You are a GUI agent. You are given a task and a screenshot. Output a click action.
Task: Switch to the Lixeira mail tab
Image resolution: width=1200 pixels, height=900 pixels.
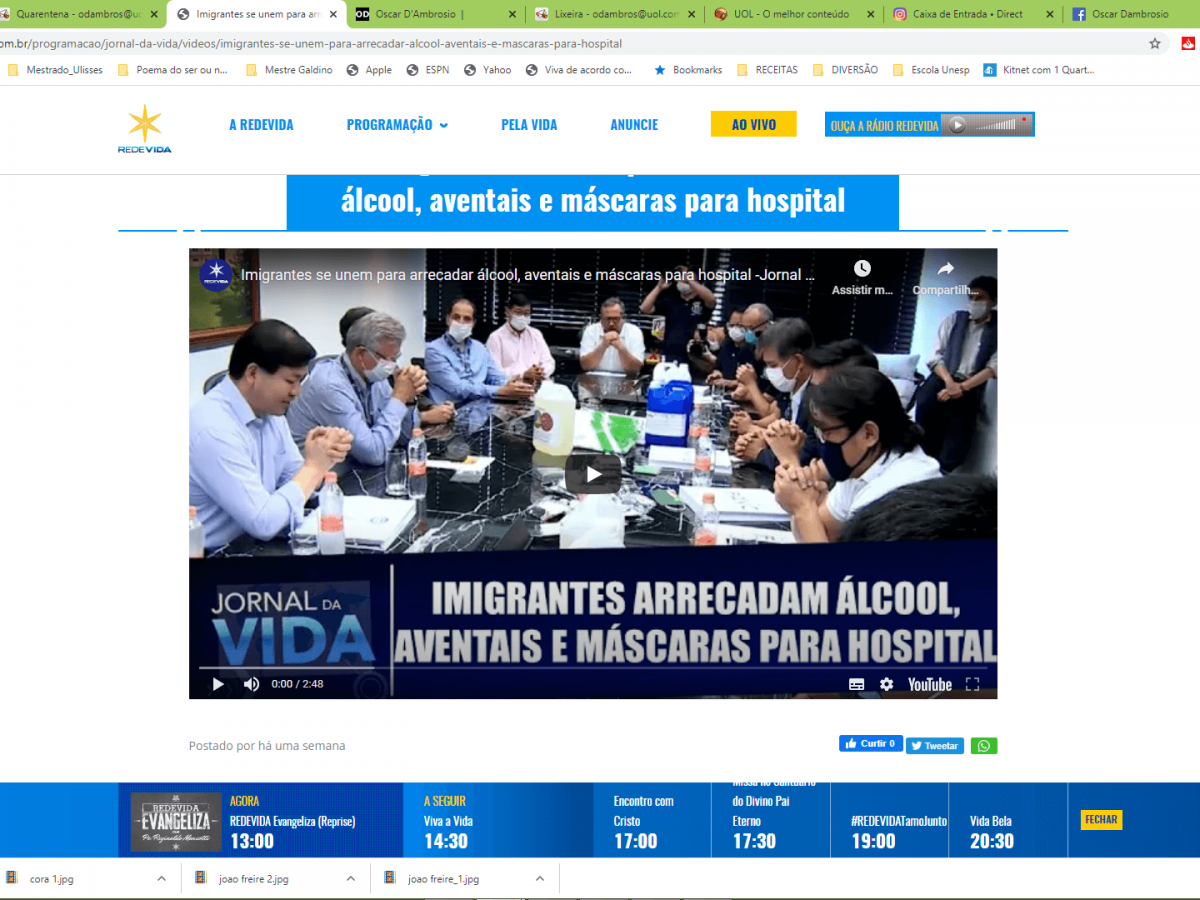click(x=614, y=14)
